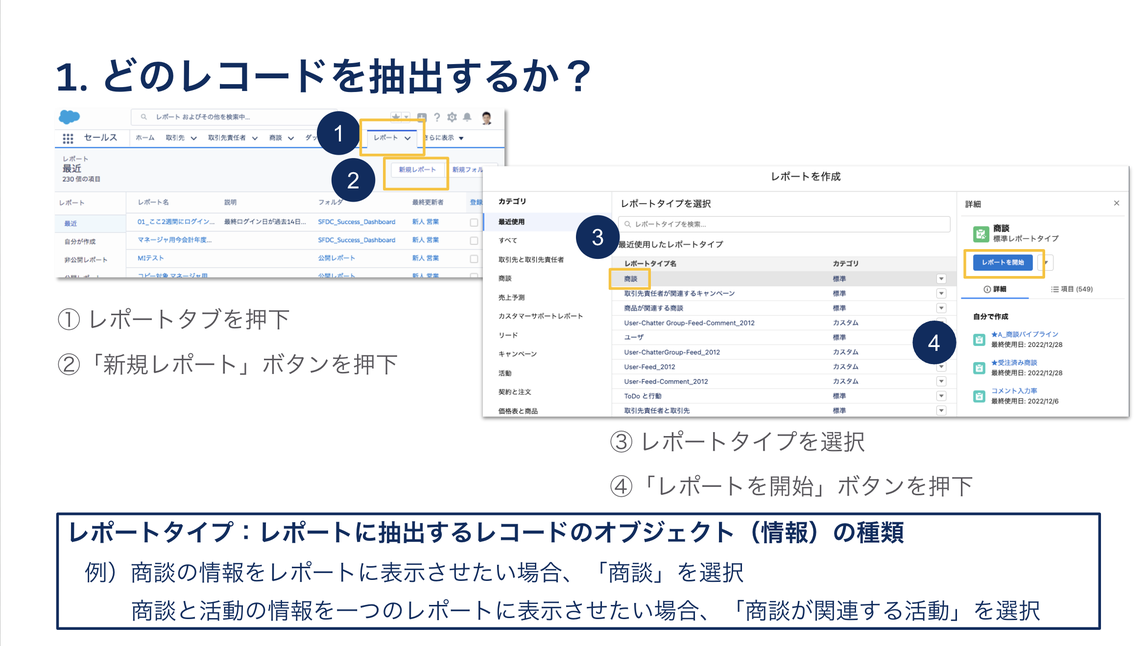The width and height of the screenshot is (1148, 646).
Task: Expand the 取引先責任者 tab chevron
Action: click(255, 138)
